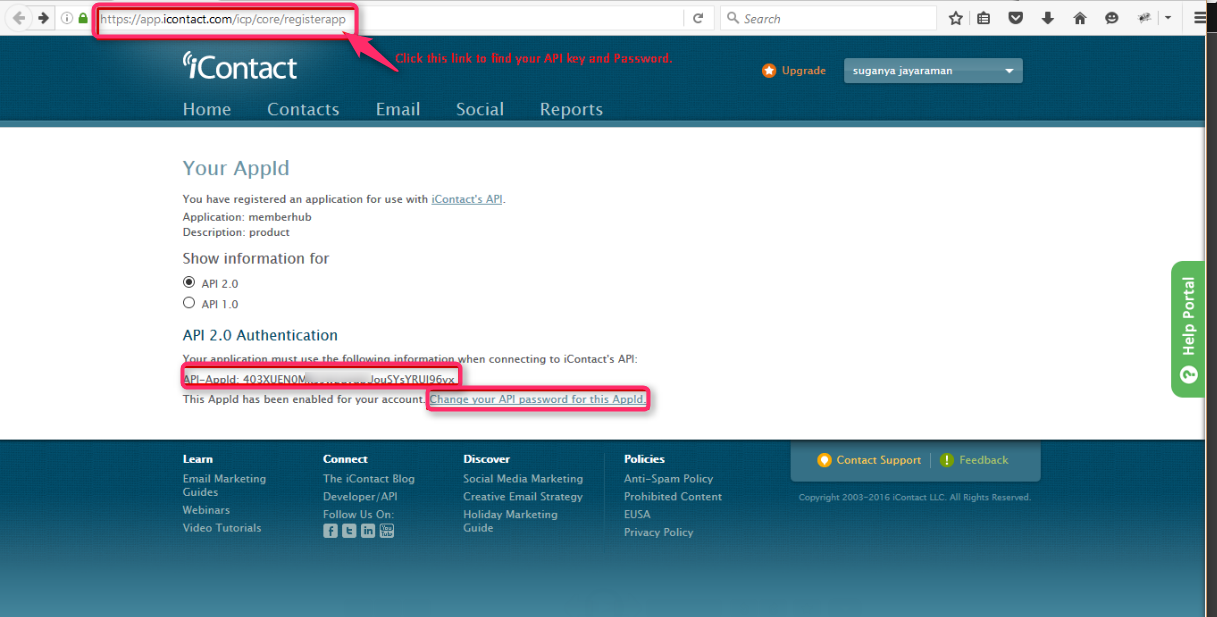Click the Contact Support link text

coord(879,460)
